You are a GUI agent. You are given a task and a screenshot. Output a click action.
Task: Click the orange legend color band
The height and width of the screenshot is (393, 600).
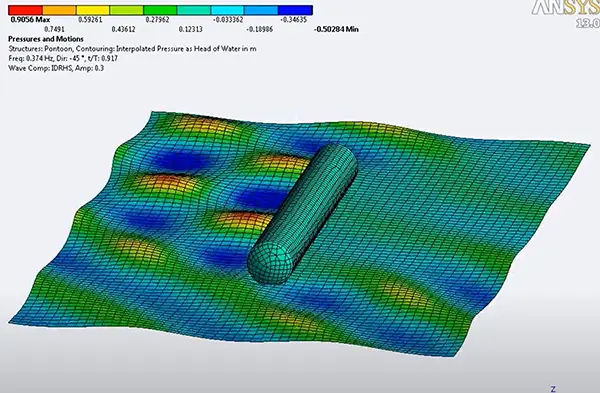point(59,10)
